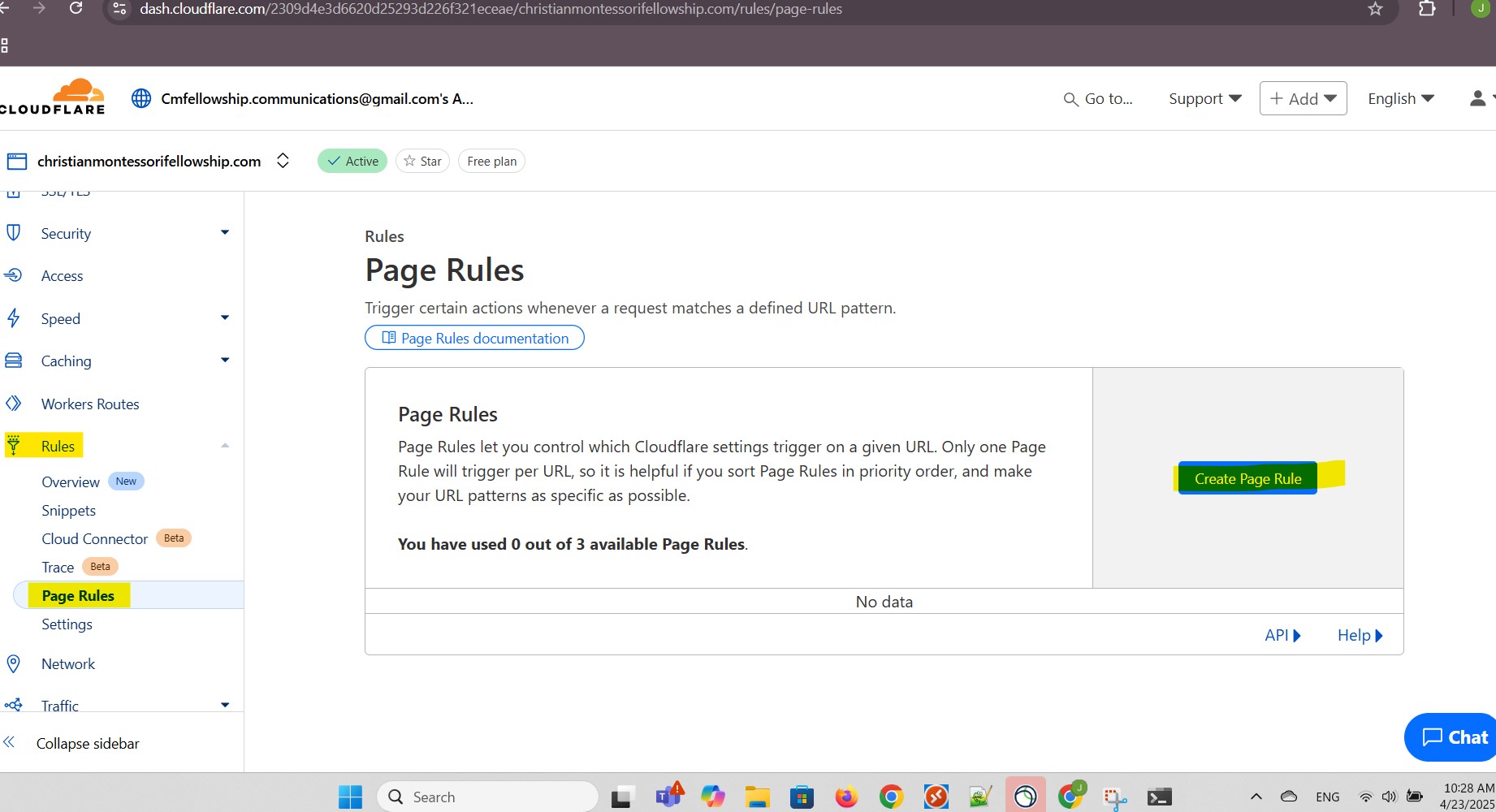1496x812 pixels.
Task: Click the Create Page Rule button
Action: (1247, 478)
